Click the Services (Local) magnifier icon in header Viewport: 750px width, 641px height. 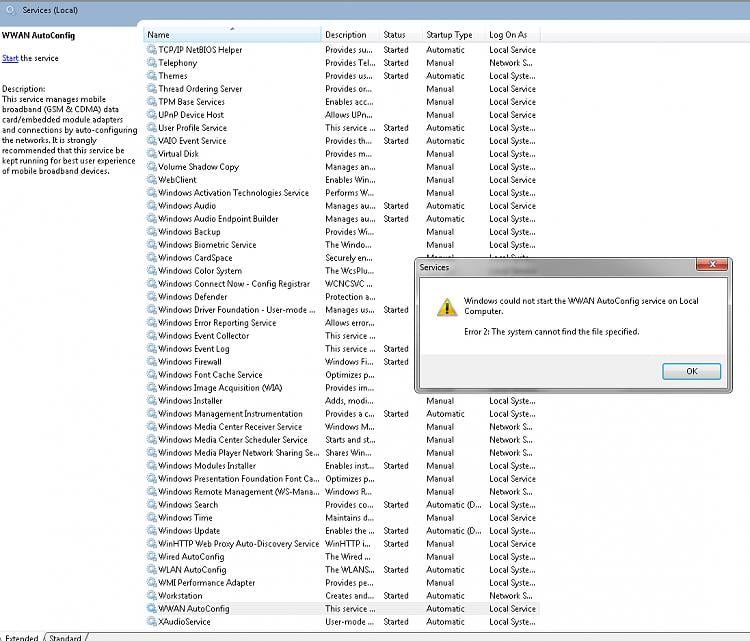(11, 10)
